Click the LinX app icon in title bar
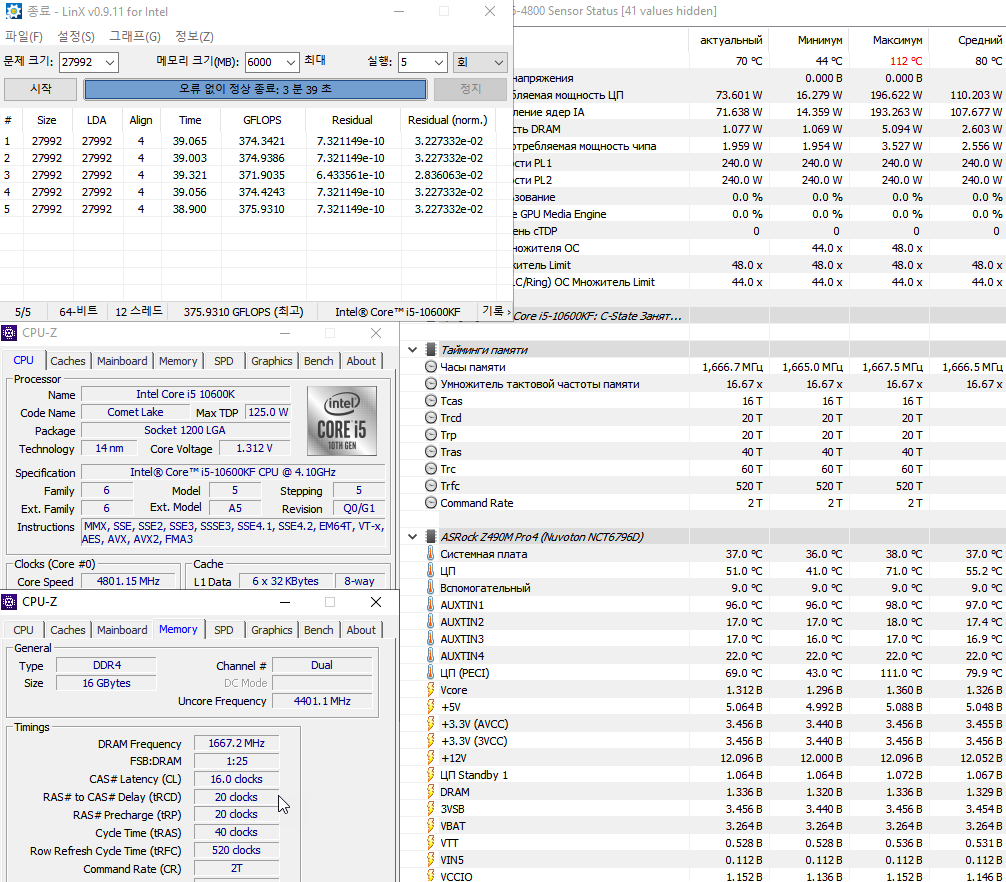Viewport: 1006px width, 882px height. pyautogui.click(x=13, y=11)
